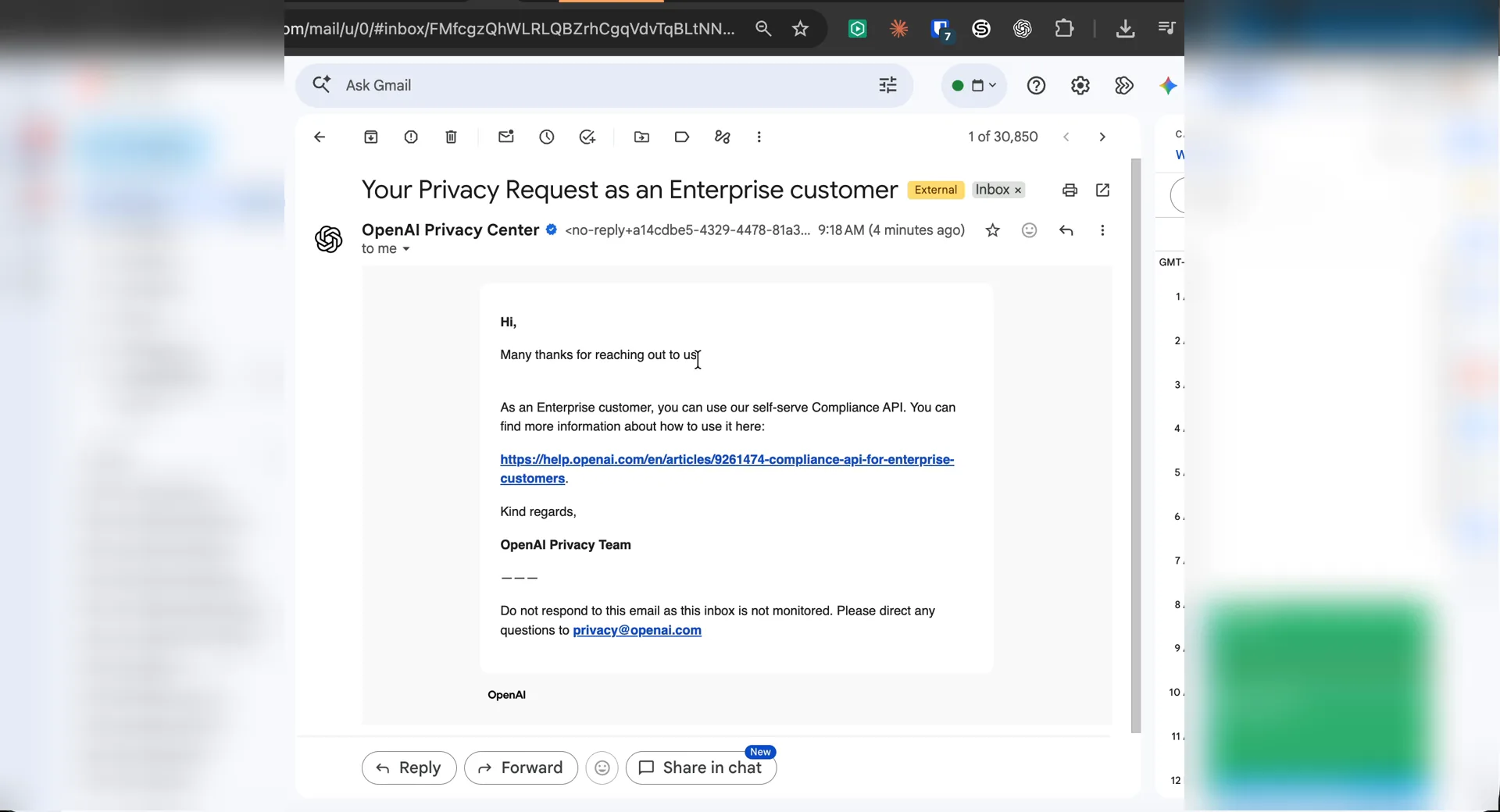1500x812 pixels.
Task: Remove the Inbox label from the email
Action: tap(1018, 191)
